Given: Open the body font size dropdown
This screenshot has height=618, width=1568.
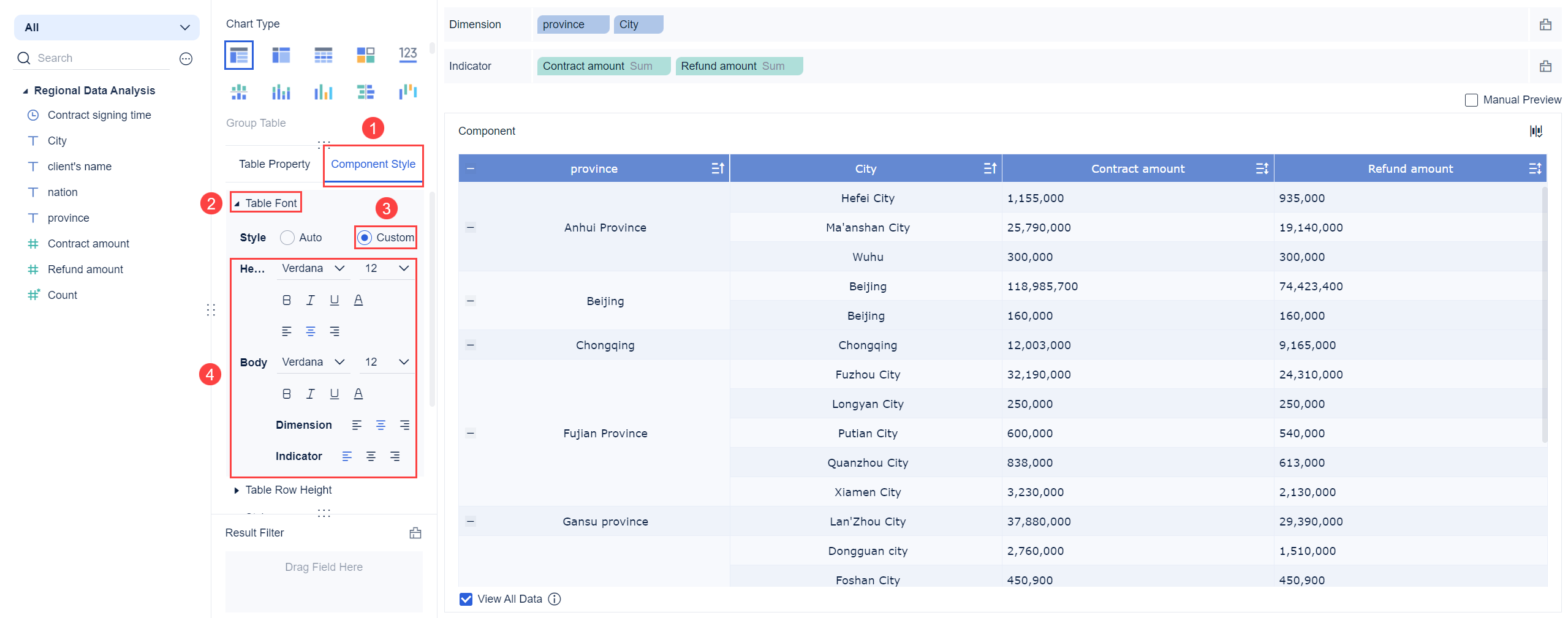Looking at the screenshot, I should tap(387, 362).
